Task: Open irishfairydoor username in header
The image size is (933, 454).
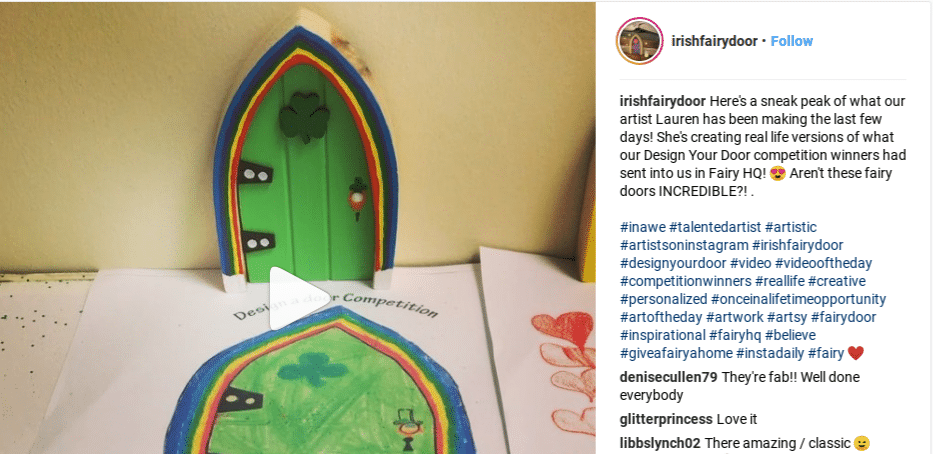Action: (x=714, y=41)
